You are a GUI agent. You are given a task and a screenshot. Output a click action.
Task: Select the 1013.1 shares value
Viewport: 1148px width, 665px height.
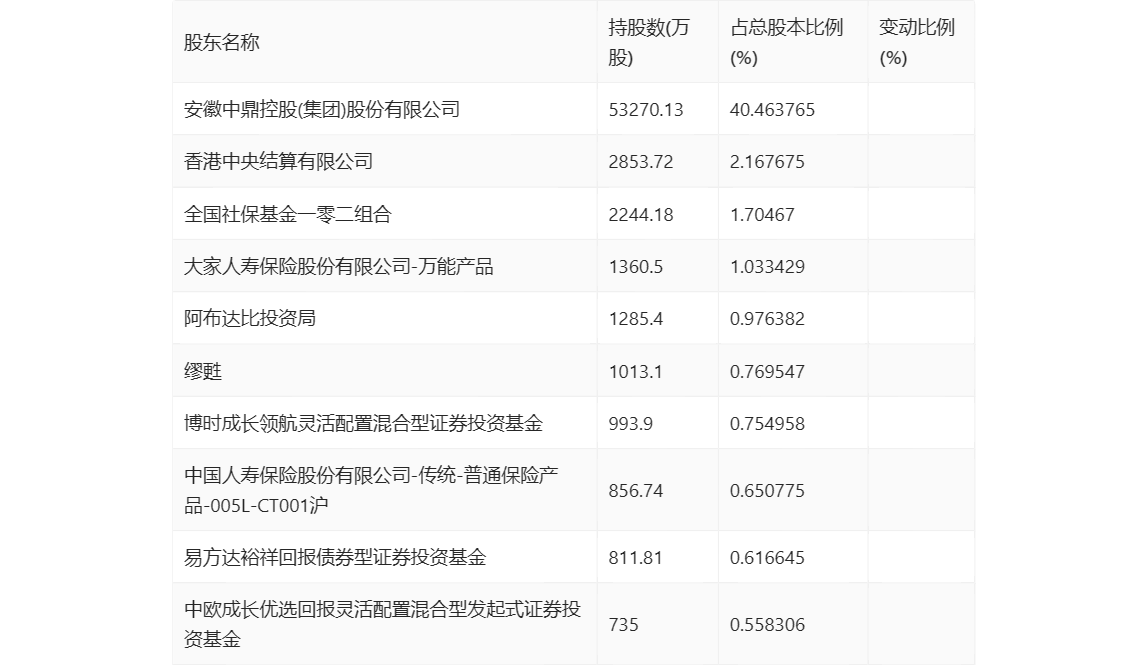point(636,371)
